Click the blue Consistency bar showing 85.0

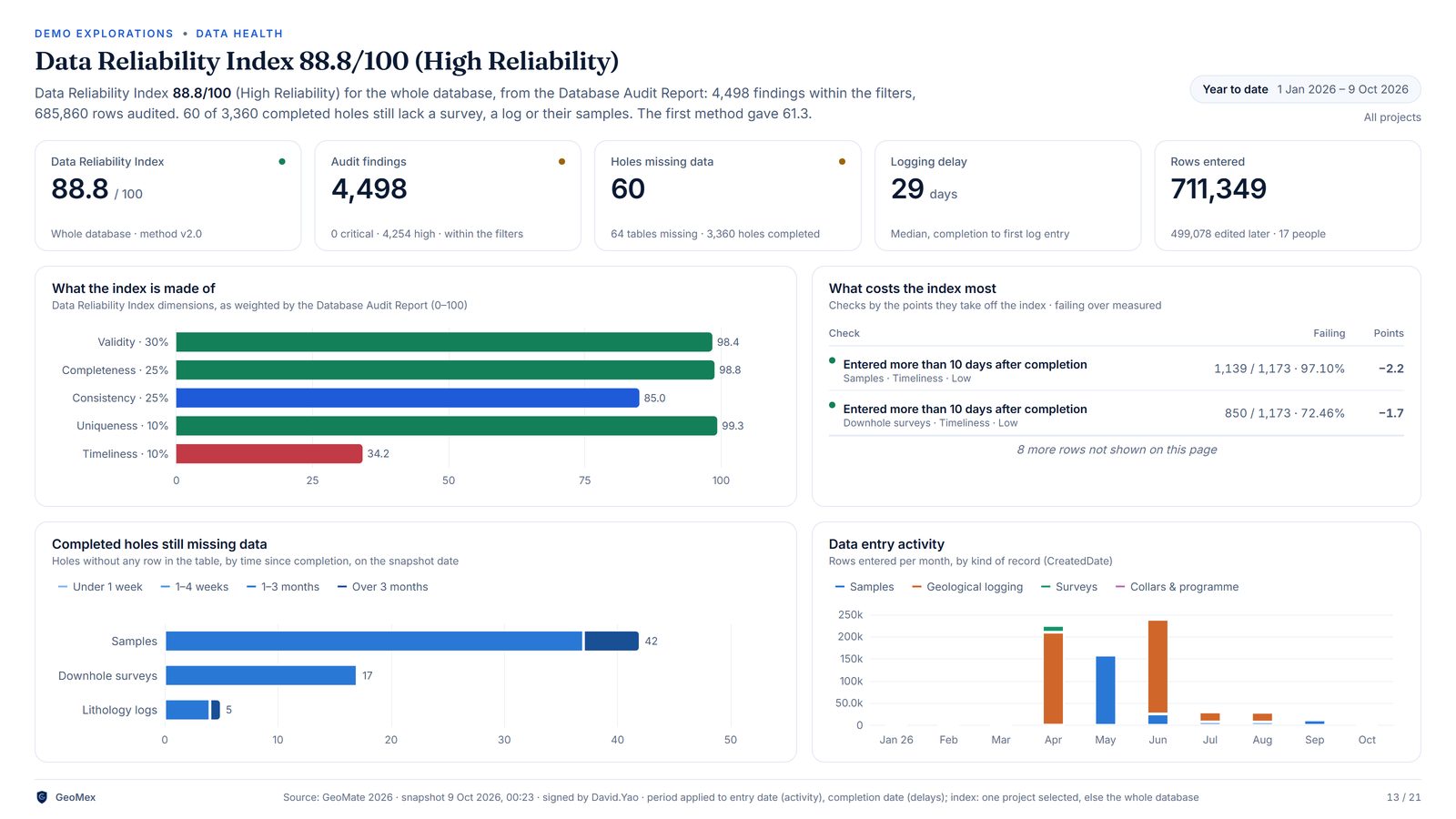[408, 398]
